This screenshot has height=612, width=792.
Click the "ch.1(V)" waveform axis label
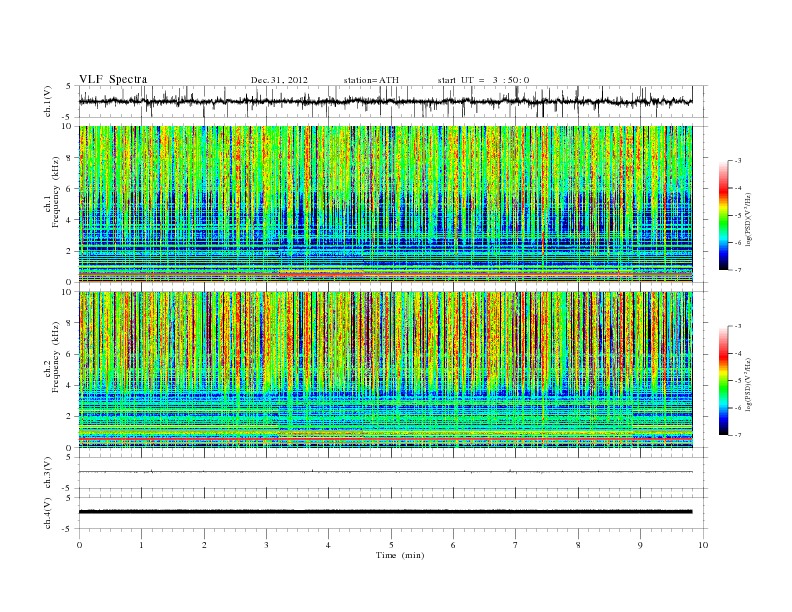coord(48,101)
